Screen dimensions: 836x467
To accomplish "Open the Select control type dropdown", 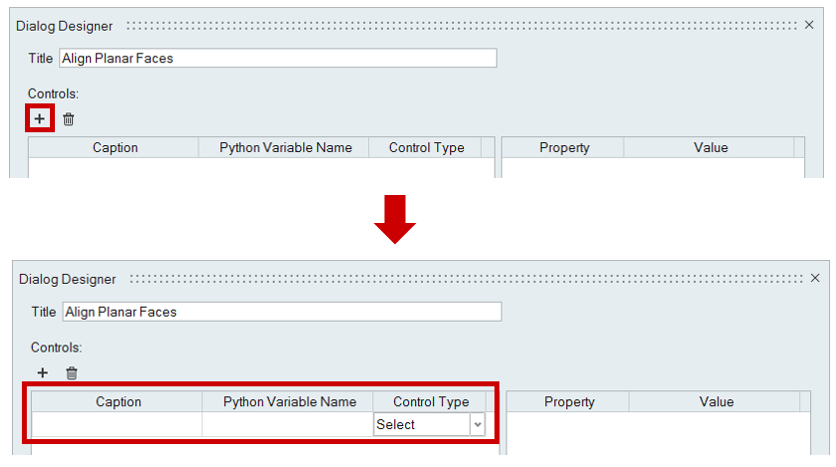I will pyautogui.click(x=422, y=425).
